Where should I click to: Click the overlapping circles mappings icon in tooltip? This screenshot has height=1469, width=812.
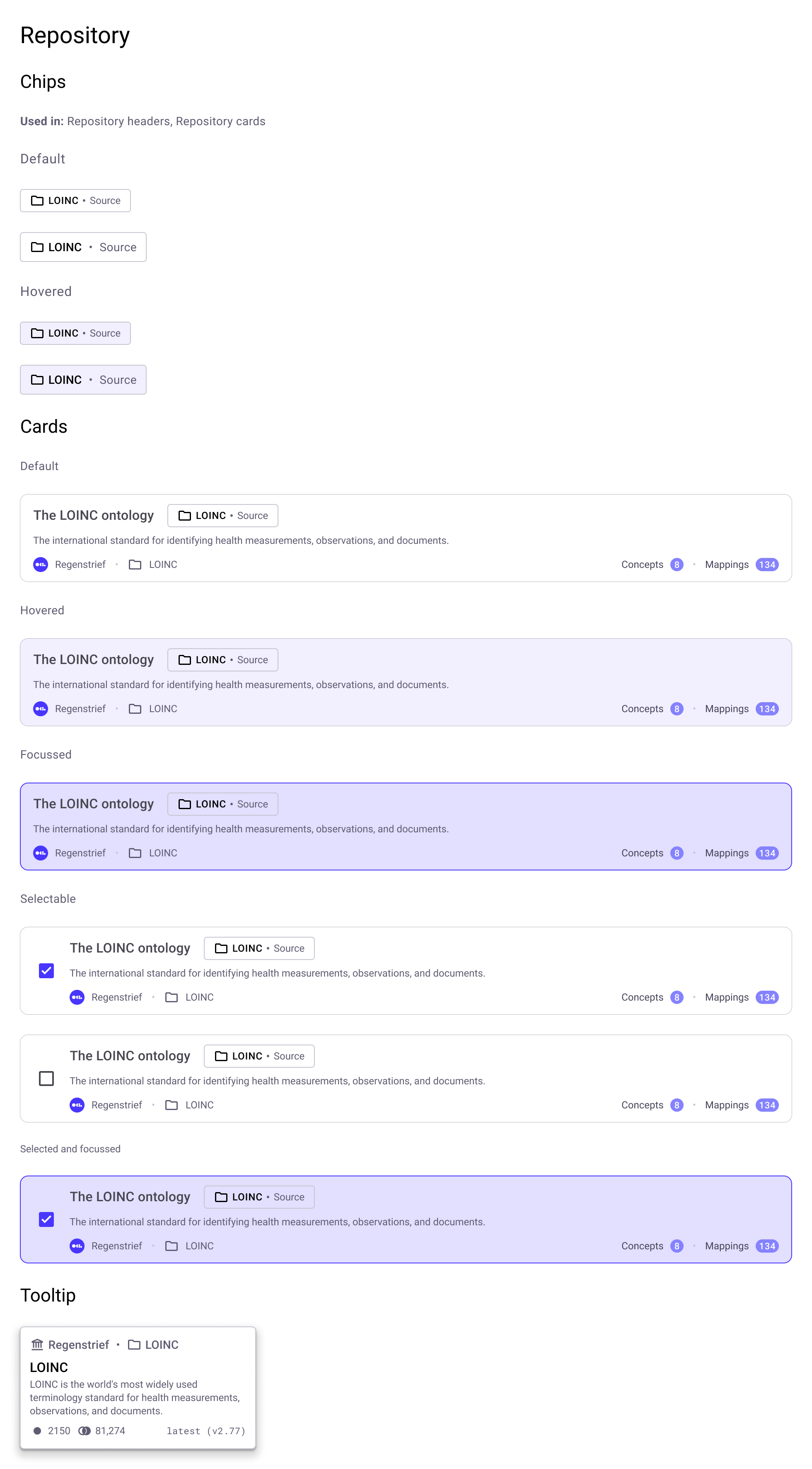(x=85, y=1430)
